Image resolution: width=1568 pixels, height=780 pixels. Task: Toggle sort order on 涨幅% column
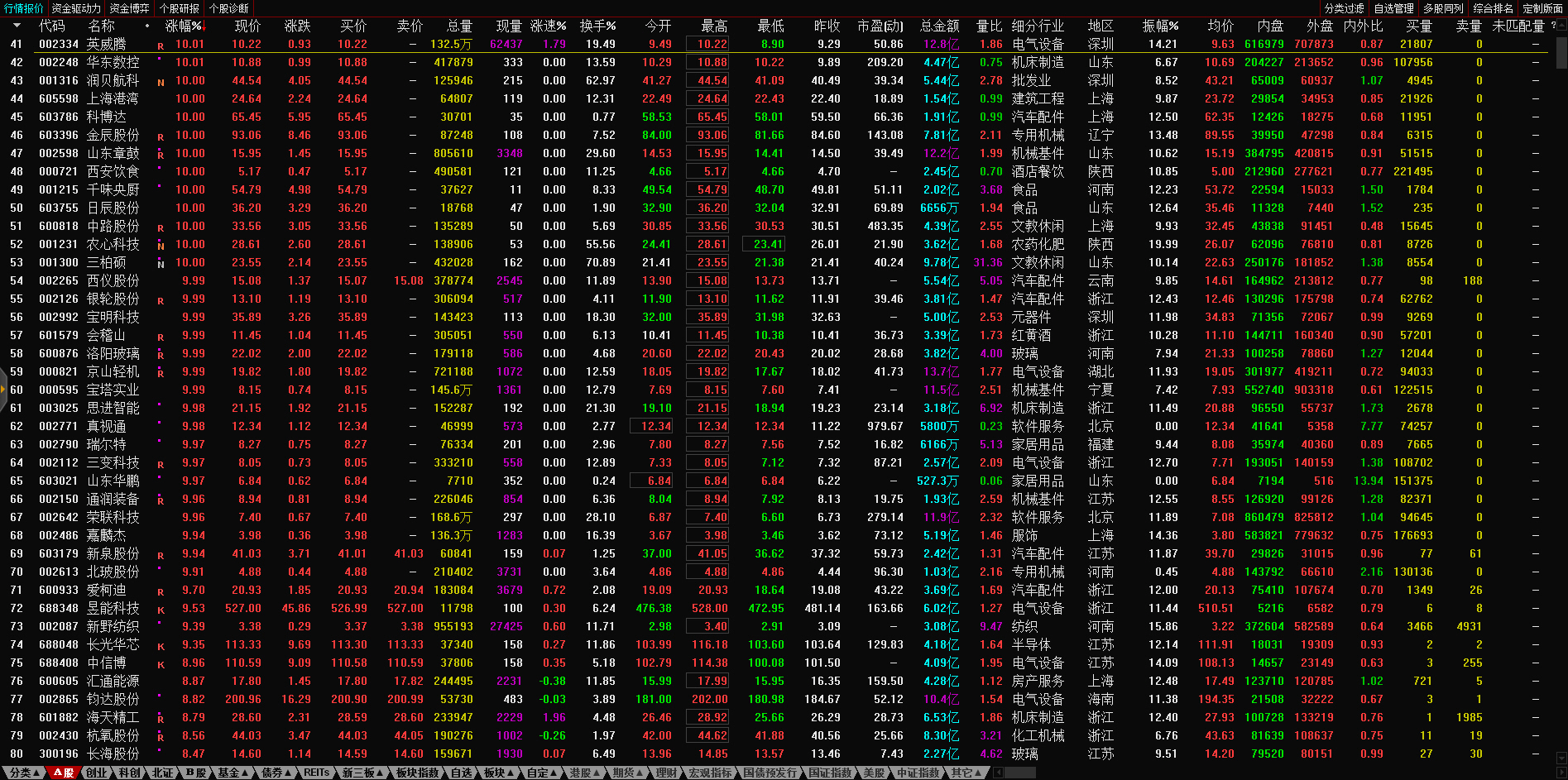[184, 26]
